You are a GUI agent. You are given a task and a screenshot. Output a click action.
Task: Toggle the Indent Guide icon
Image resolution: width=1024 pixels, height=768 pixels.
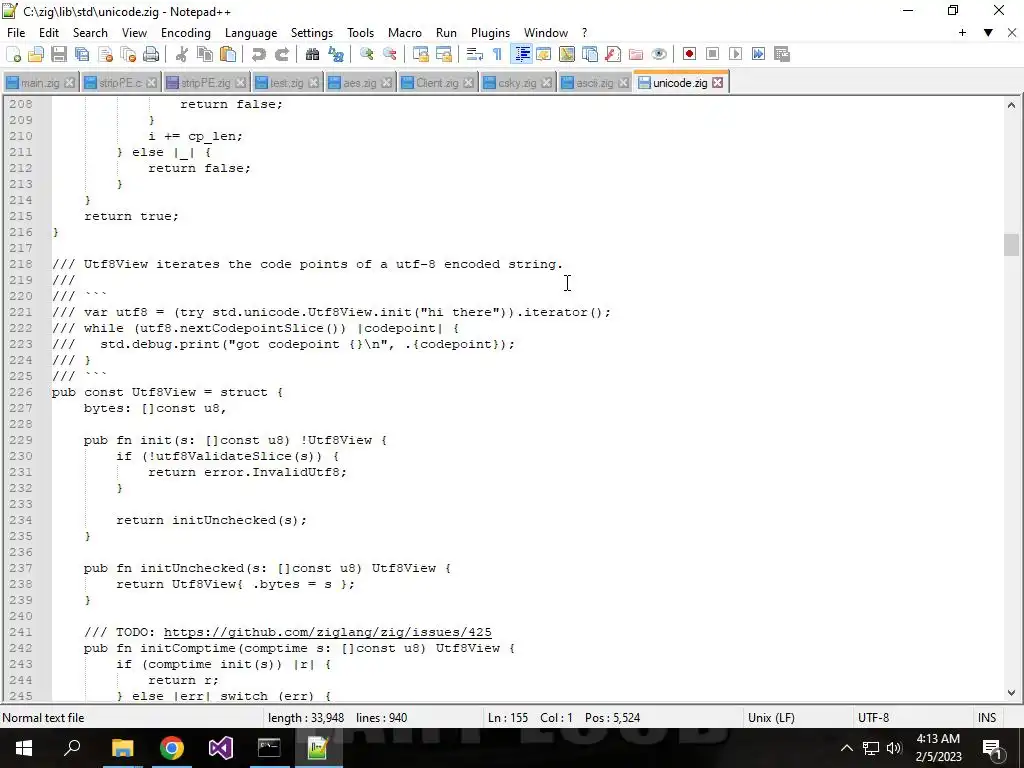click(x=522, y=54)
